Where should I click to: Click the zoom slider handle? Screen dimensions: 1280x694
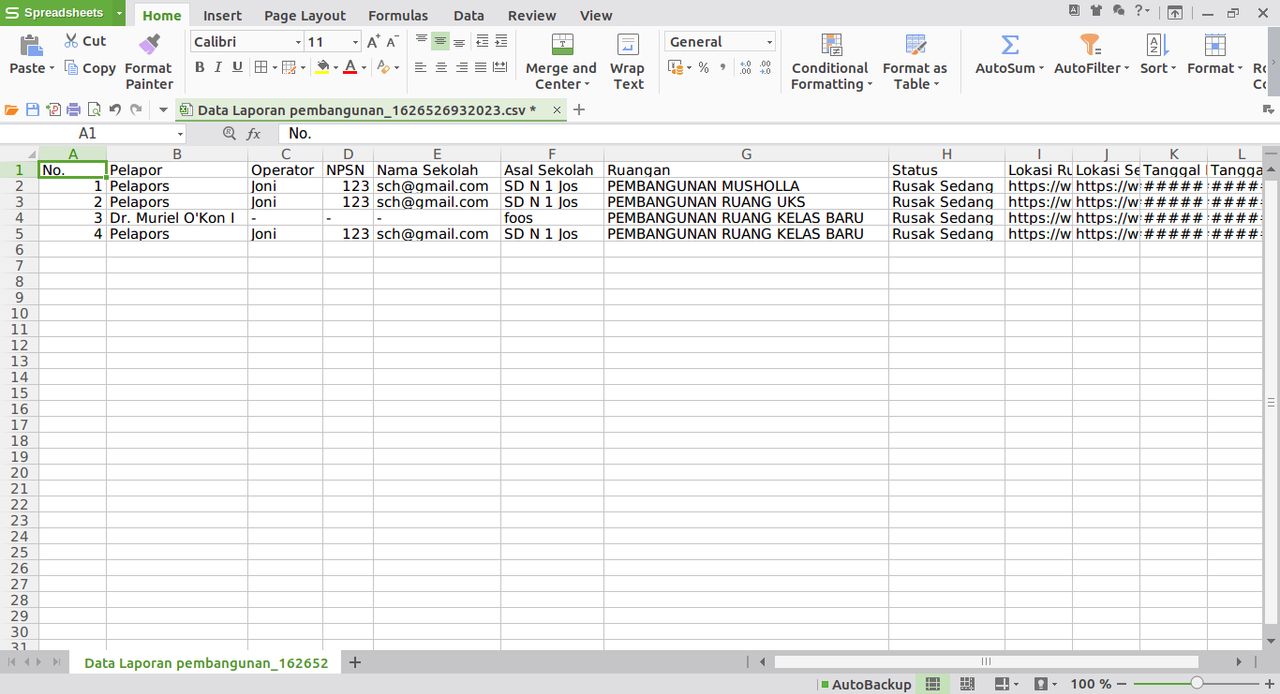[1196, 683]
